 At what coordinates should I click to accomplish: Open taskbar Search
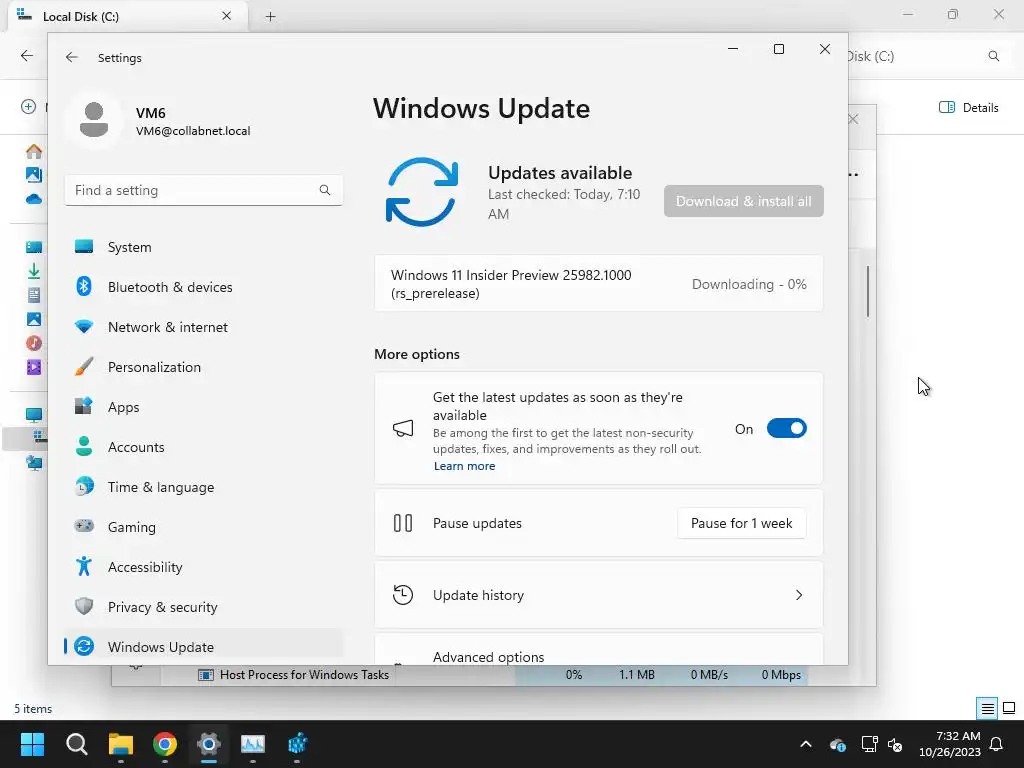[76, 744]
